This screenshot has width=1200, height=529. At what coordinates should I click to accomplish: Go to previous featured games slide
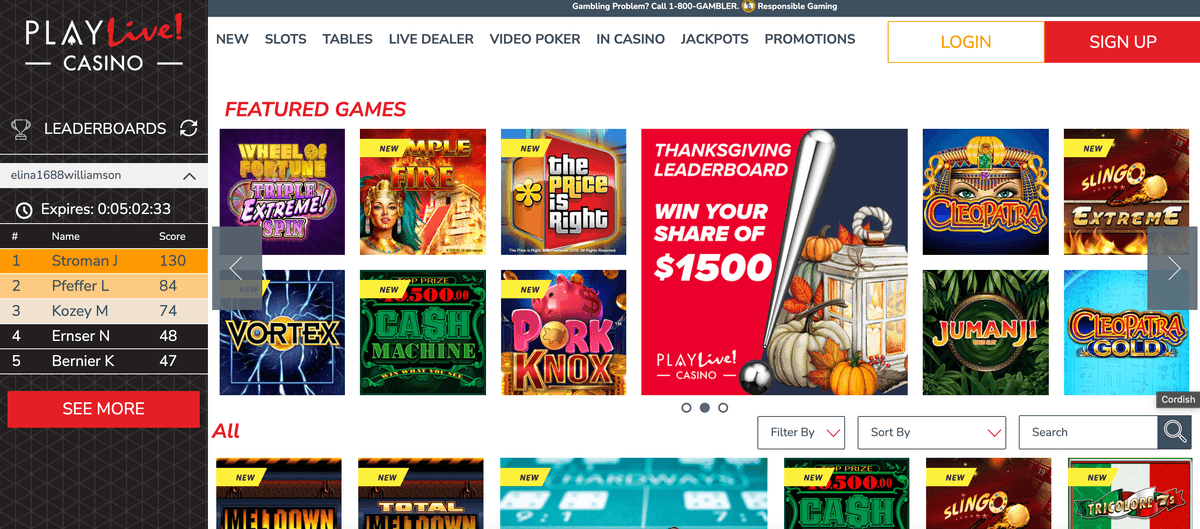click(x=237, y=268)
